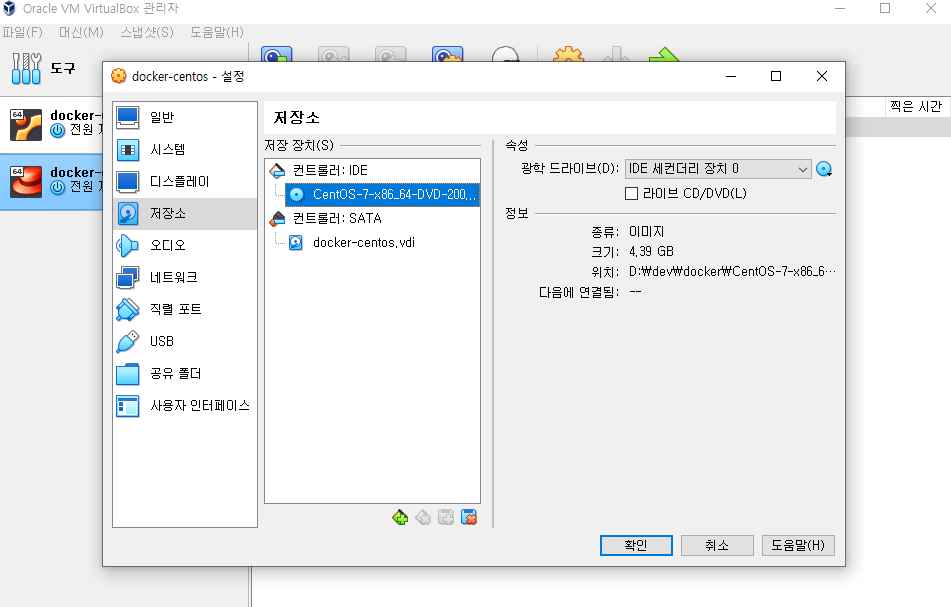Open the 일반 settings category
951x607 pixels.
coord(185,117)
